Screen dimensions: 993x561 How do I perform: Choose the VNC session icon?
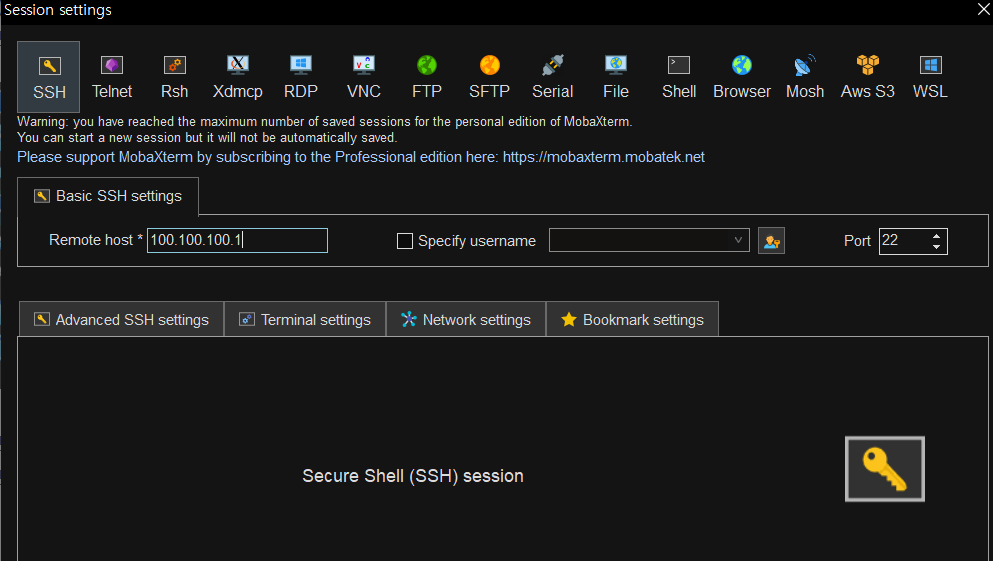point(364,77)
